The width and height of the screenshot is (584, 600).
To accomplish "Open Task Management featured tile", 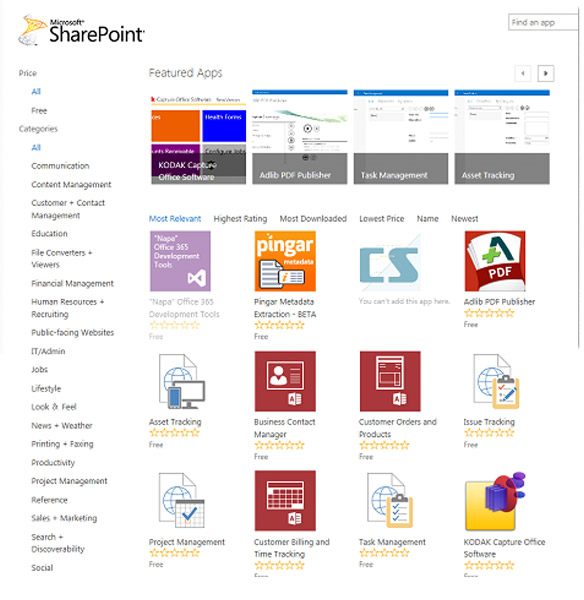I will coord(401,137).
